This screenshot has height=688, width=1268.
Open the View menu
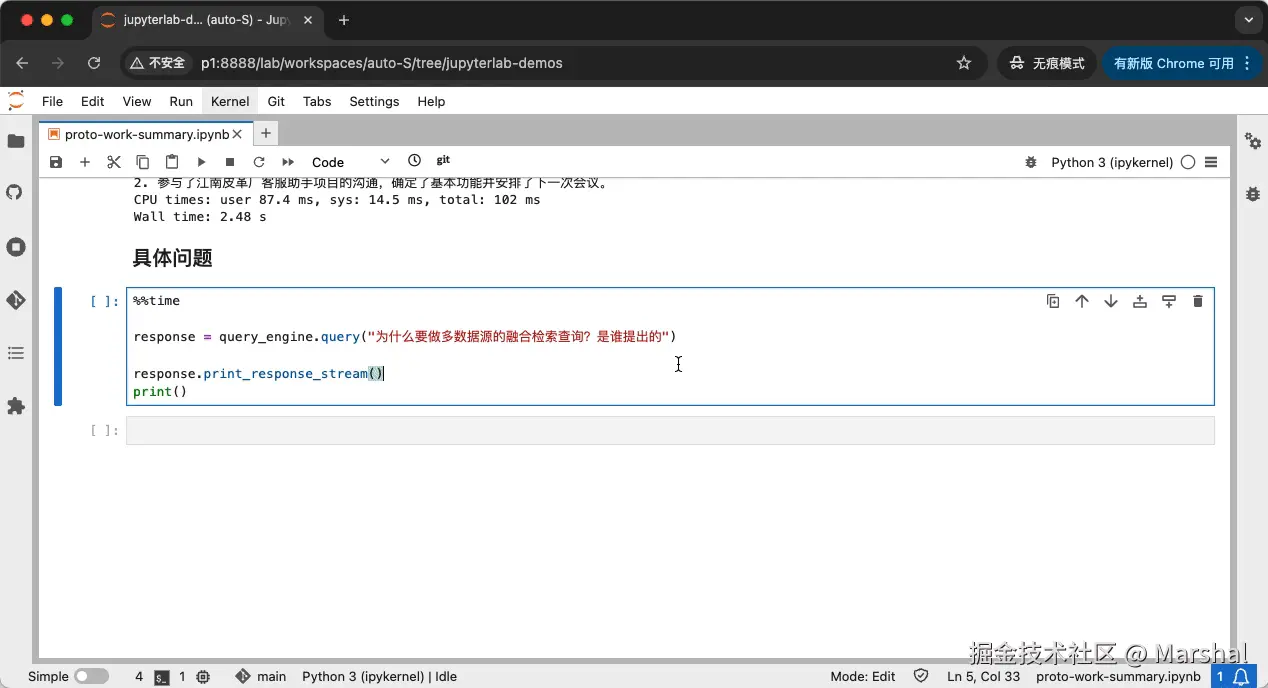(x=137, y=101)
